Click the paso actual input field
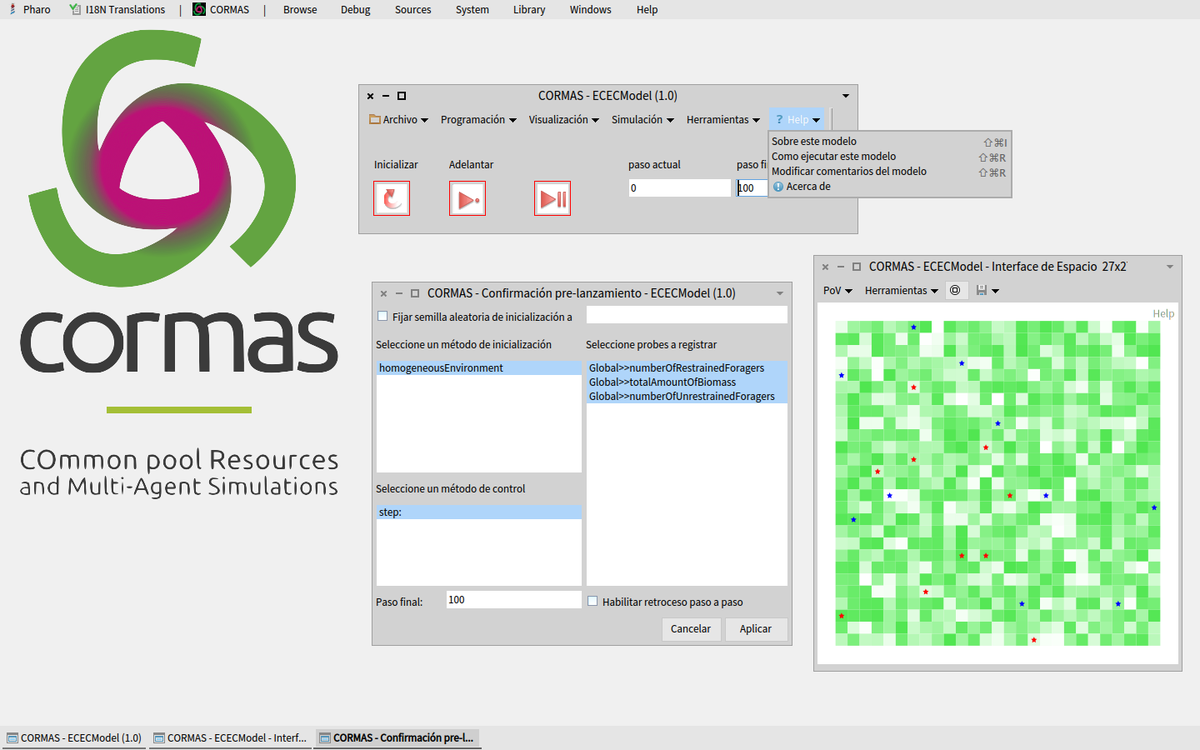Viewport: 1200px width, 750px height. pyautogui.click(x=679, y=188)
